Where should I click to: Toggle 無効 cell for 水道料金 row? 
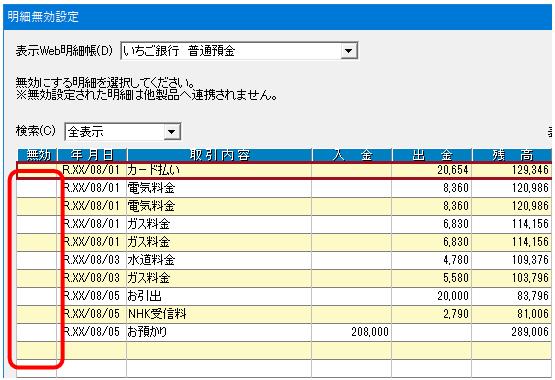37,260
